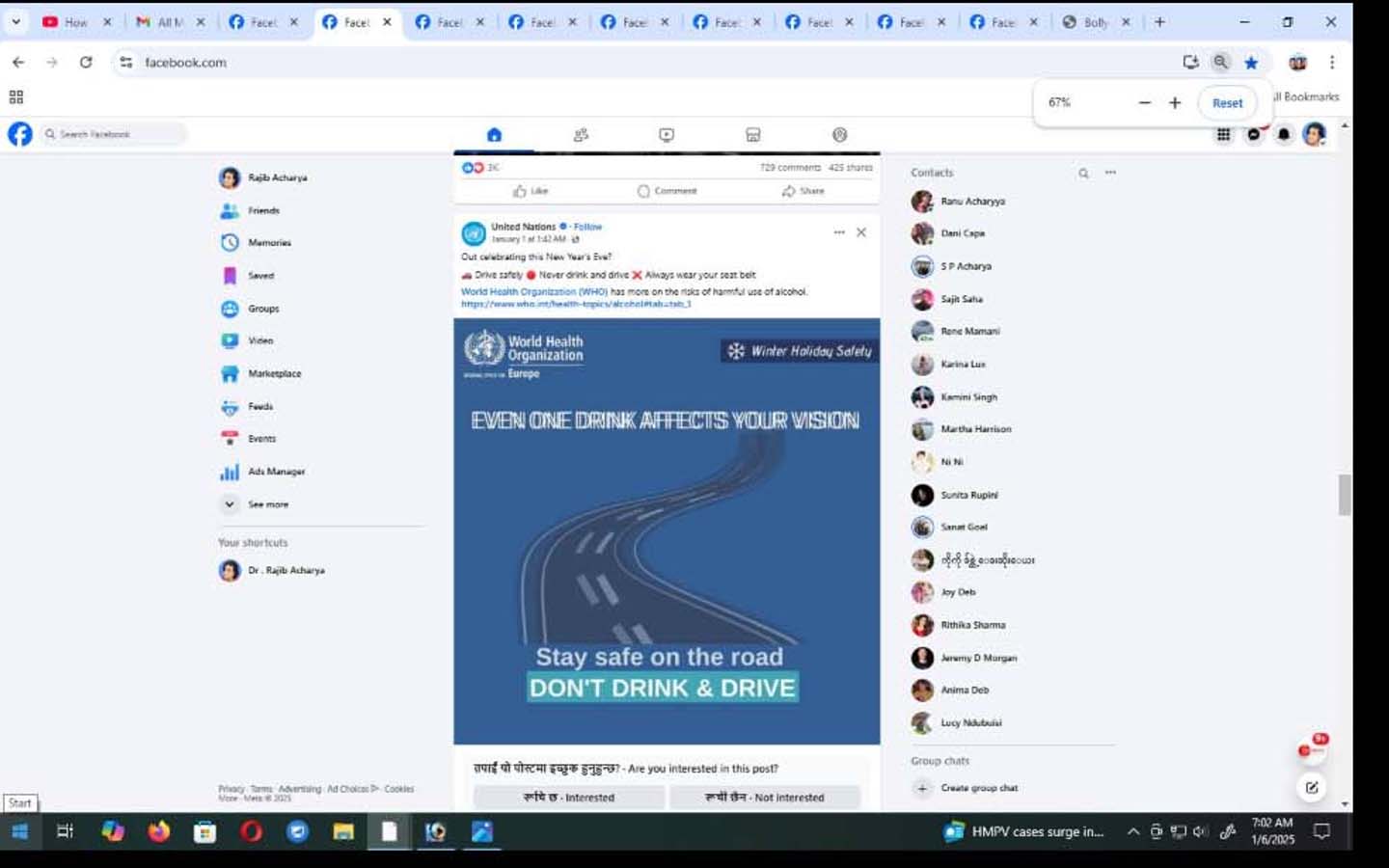The image size is (1389, 868).
Task: Open the Watch video tab icon
Action: coord(667,135)
